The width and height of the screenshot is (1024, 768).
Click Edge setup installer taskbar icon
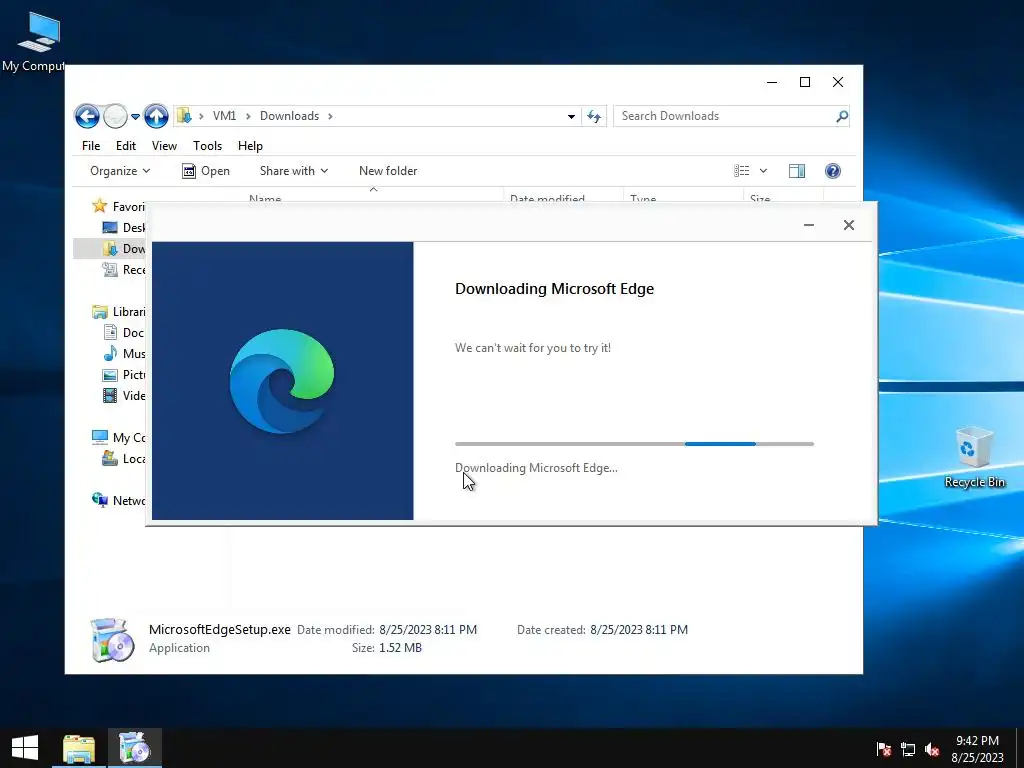coord(135,748)
